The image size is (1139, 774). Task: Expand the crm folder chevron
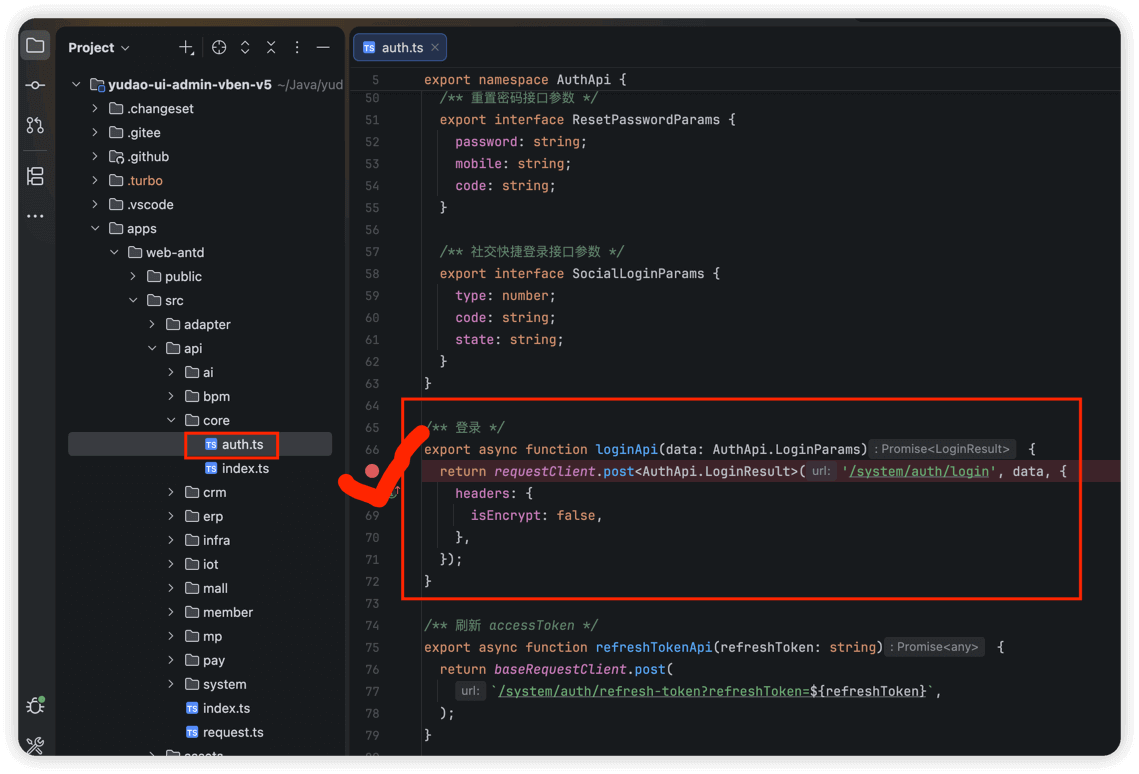click(x=171, y=492)
